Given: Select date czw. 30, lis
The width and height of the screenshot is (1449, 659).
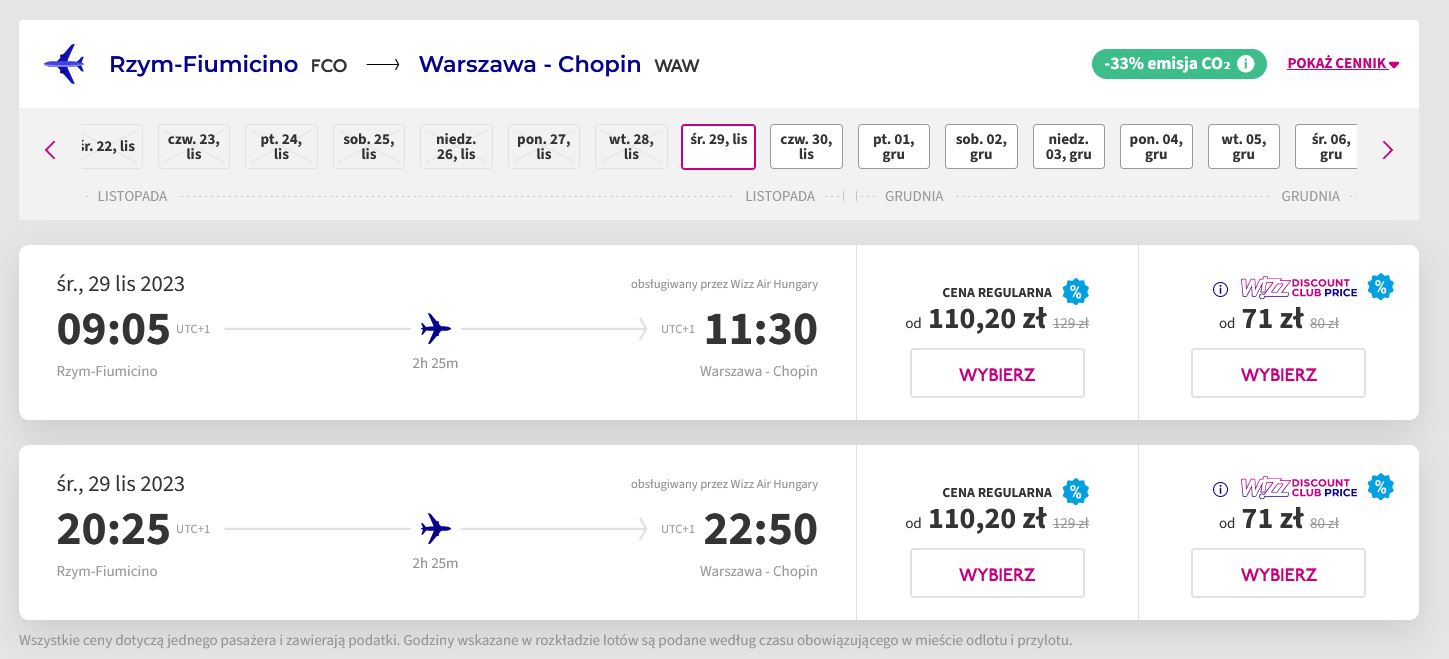Looking at the screenshot, I should click(806, 147).
